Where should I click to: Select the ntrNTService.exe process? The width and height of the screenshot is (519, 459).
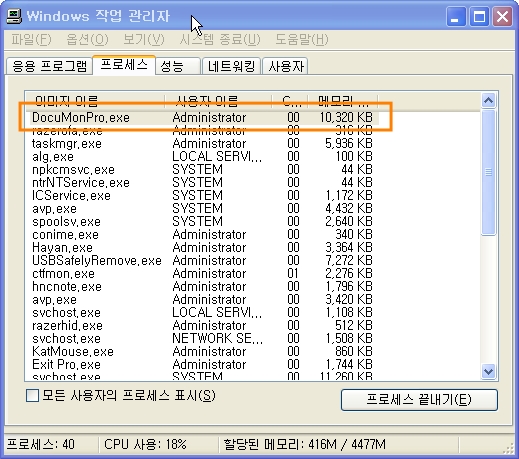[202, 182]
